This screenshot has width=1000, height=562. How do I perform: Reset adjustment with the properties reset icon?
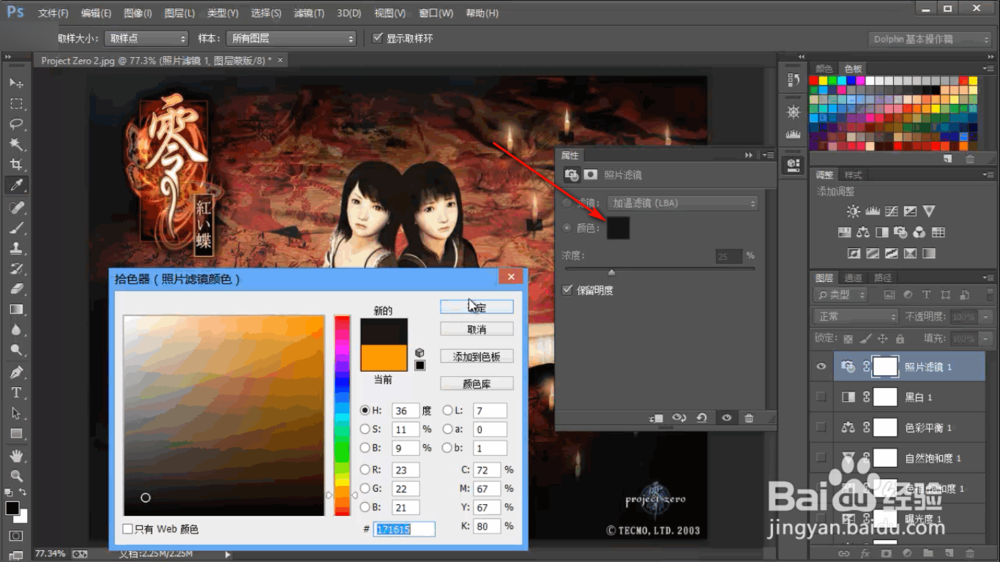point(702,418)
